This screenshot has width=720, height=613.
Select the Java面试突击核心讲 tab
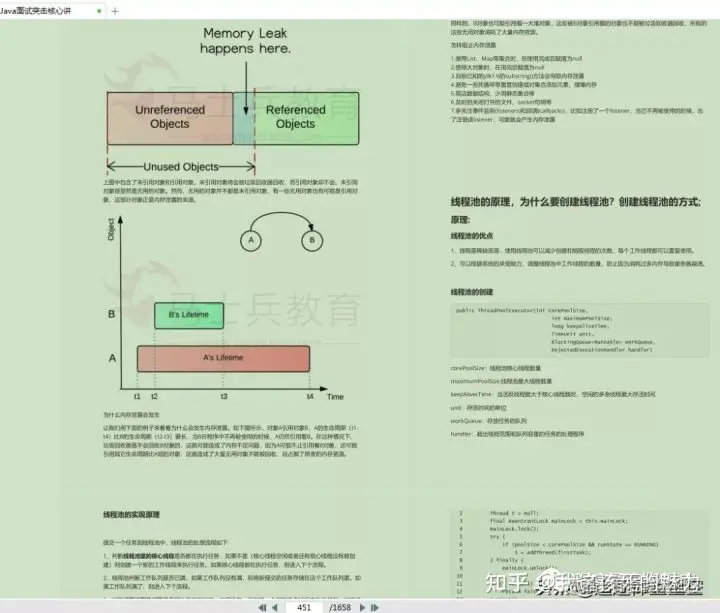(36, 11)
